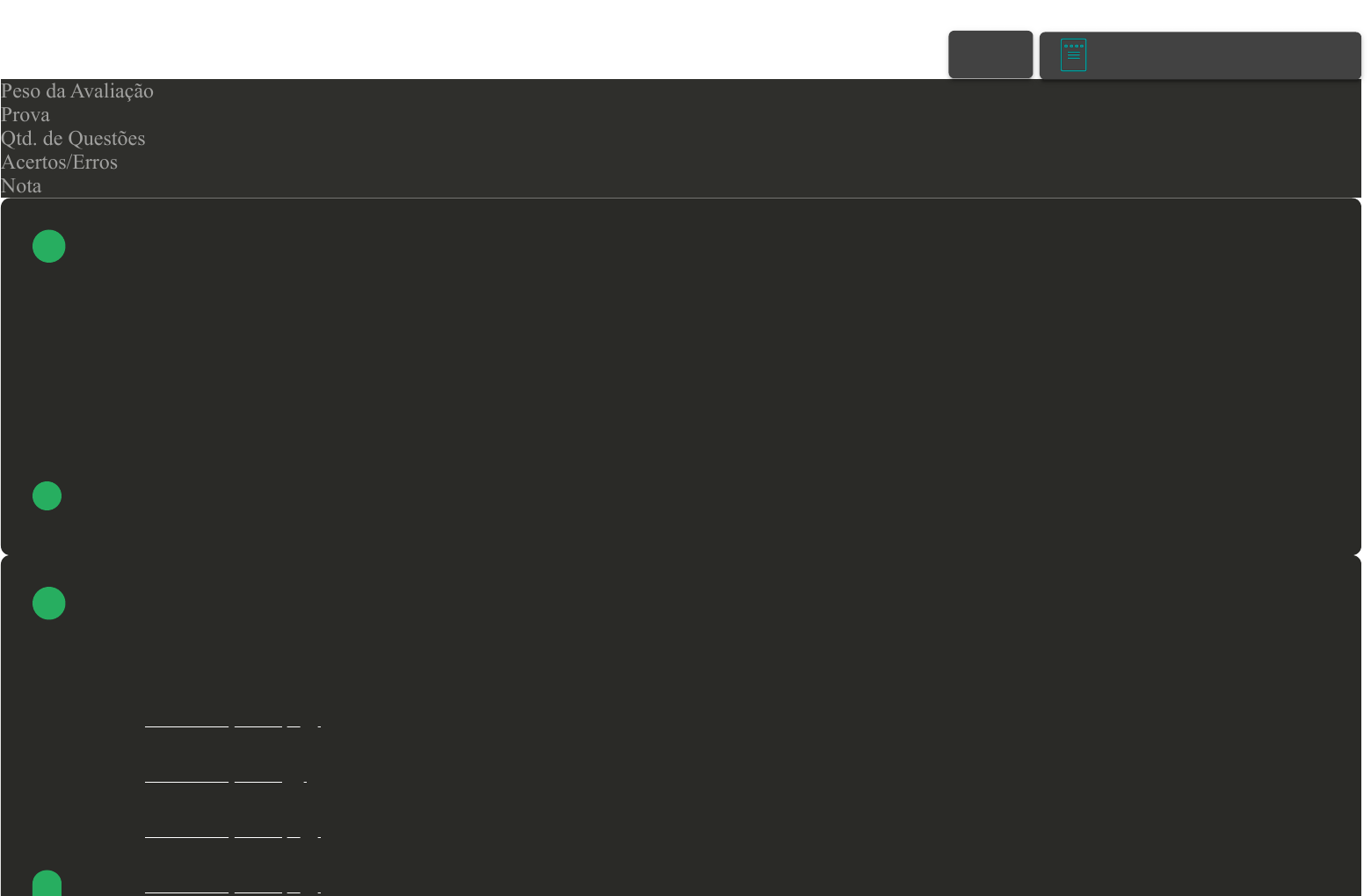Click the empty right side of the second card

coord(1055,720)
